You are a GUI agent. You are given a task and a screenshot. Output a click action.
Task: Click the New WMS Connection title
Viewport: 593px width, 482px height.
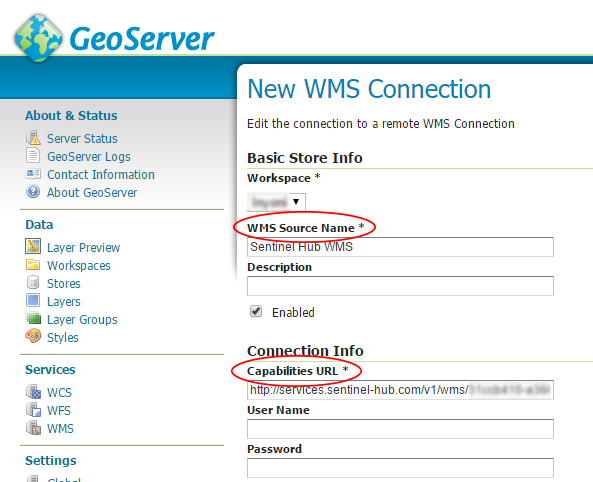pos(369,89)
